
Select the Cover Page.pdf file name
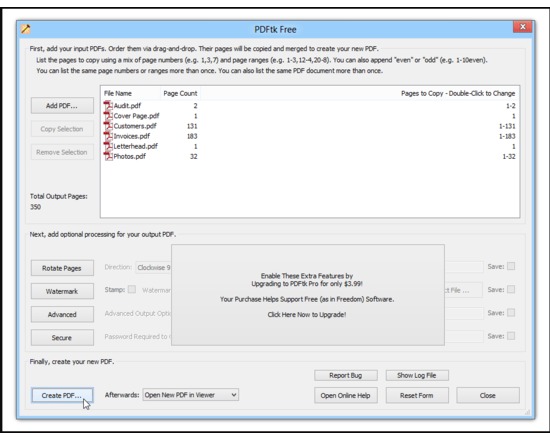coord(136,116)
